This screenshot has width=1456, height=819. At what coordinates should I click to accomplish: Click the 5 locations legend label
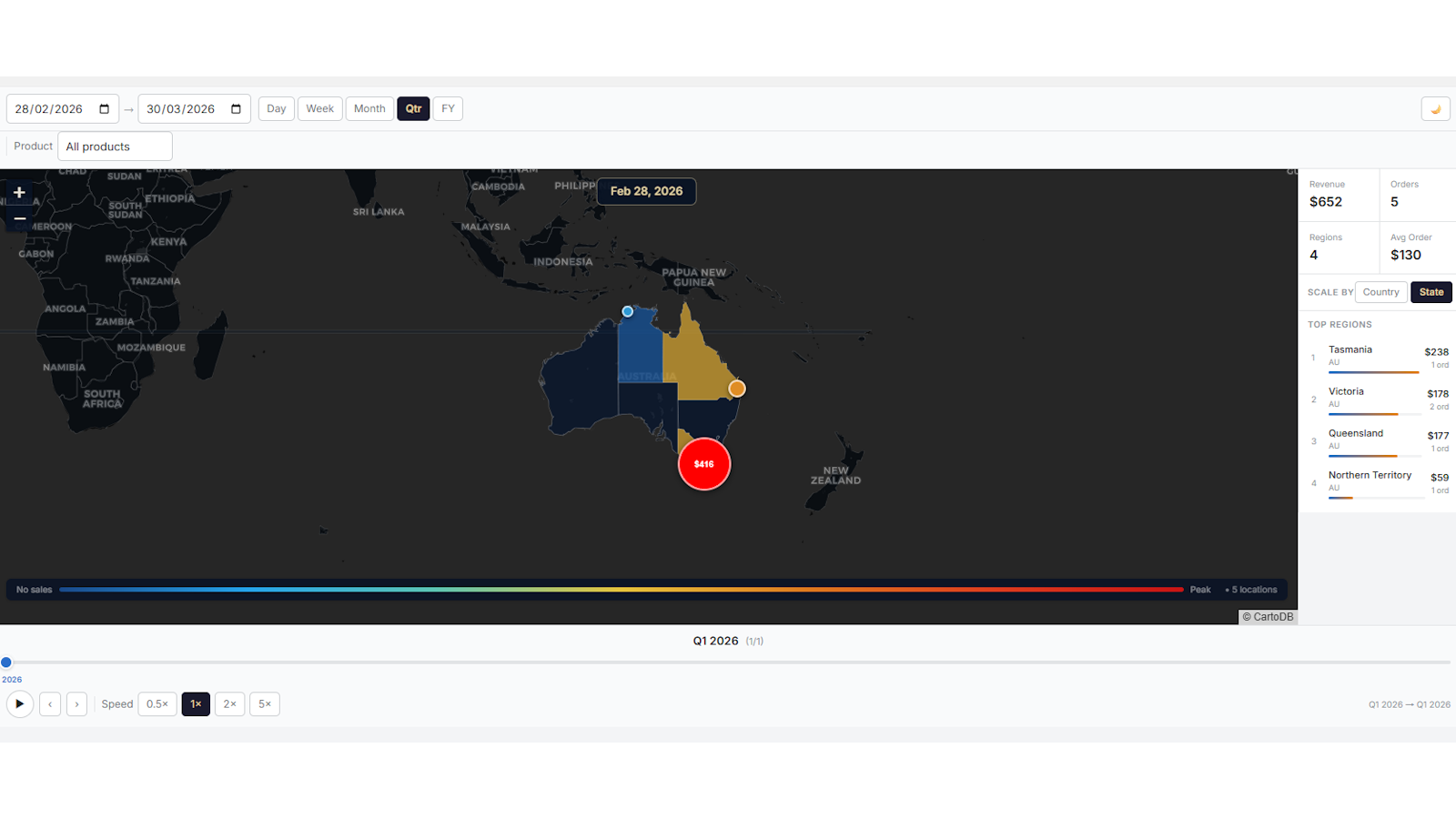click(x=1251, y=590)
